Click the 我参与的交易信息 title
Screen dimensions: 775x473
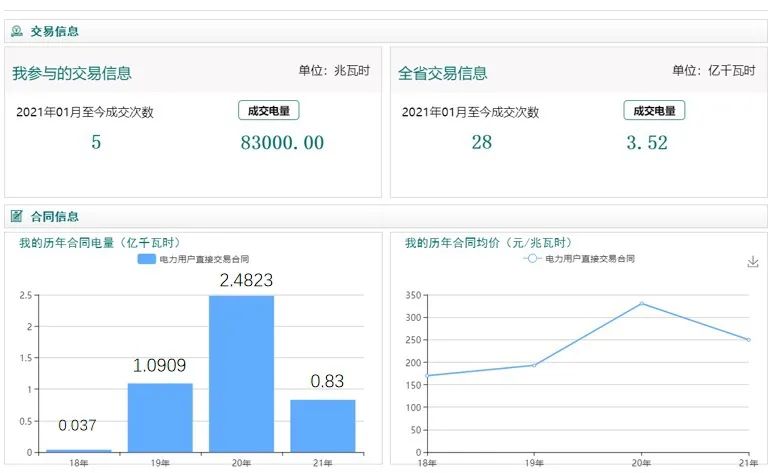tap(72, 73)
